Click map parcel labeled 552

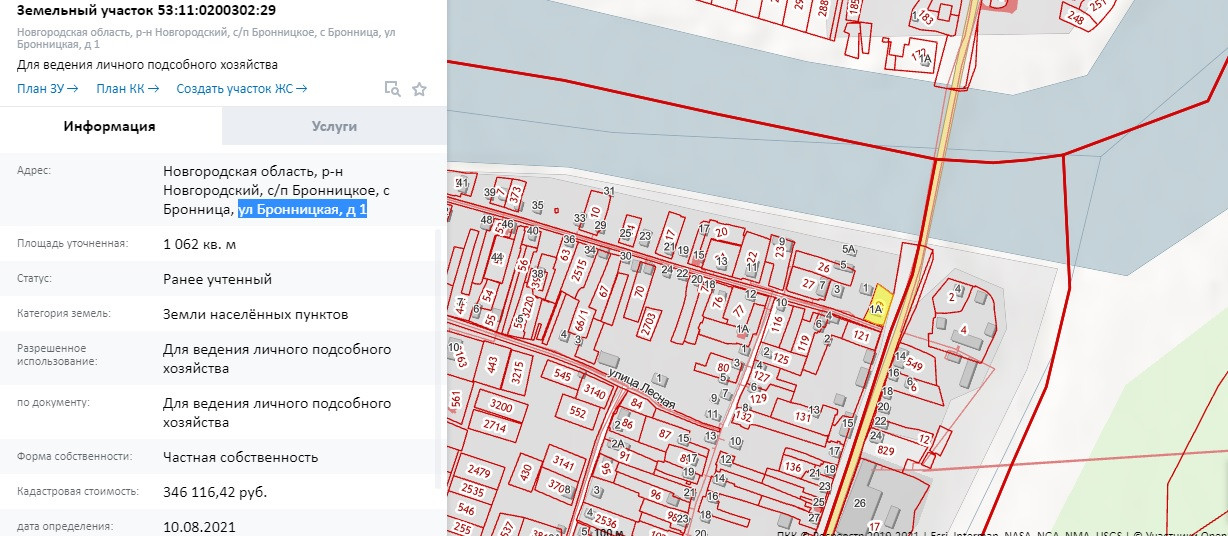pos(577,411)
